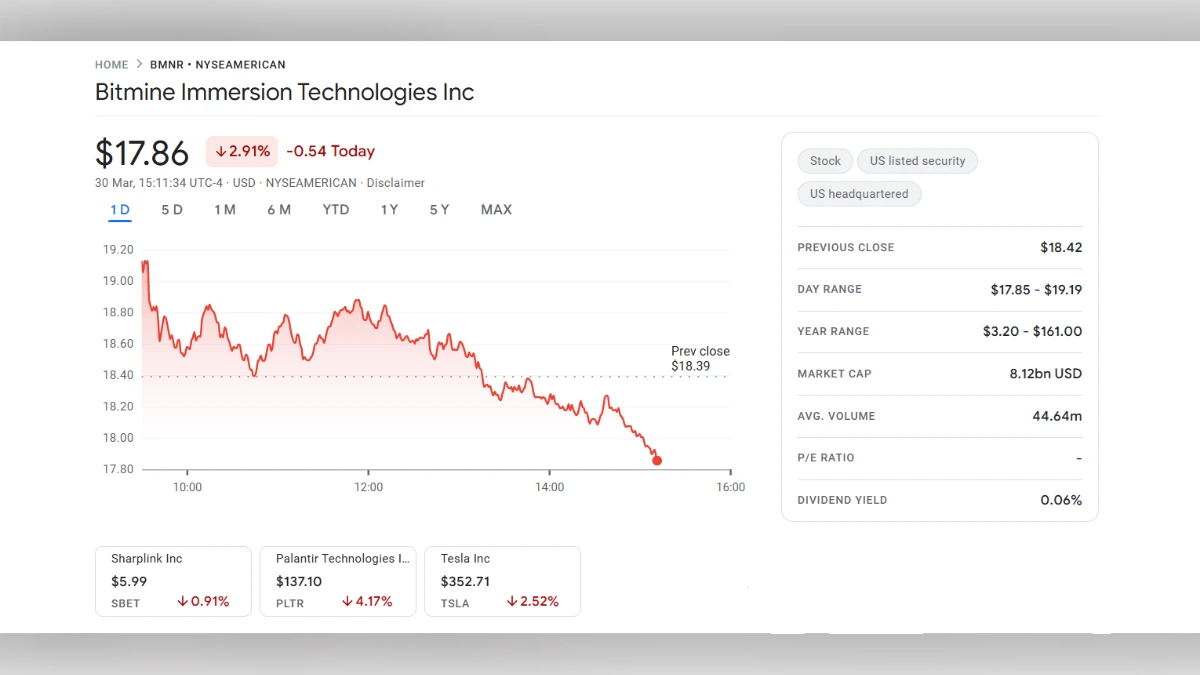Screen dimensions: 1200x675
Task: Click the US listed security tag
Action: [917, 160]
